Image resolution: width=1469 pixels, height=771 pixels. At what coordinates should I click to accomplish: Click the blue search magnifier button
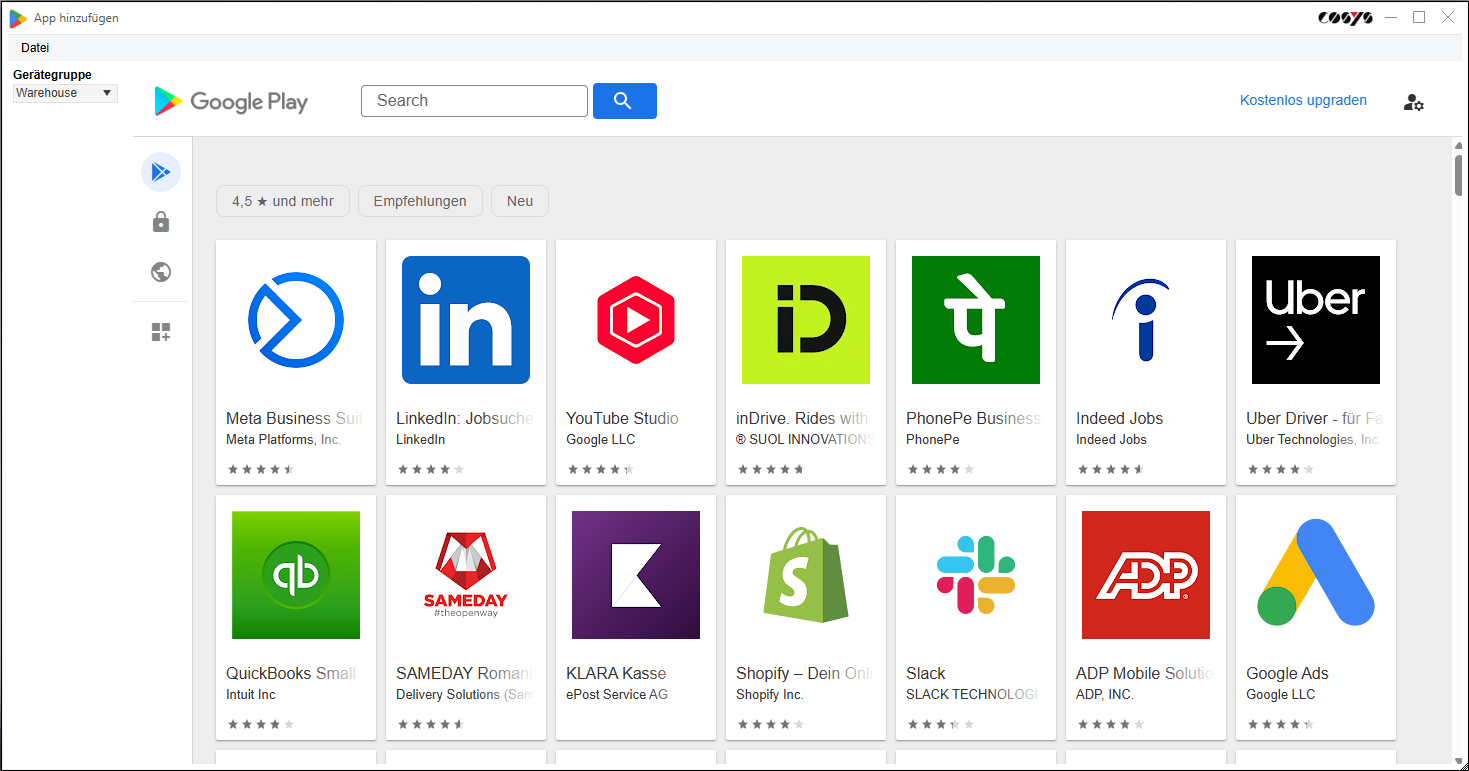[625, 101]
